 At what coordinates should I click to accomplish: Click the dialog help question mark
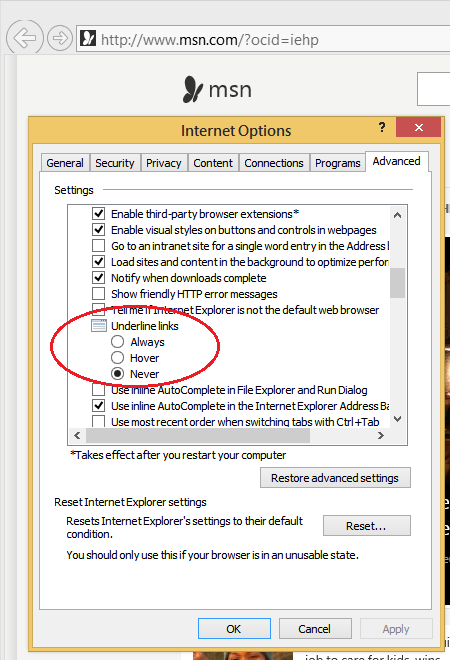382,127
